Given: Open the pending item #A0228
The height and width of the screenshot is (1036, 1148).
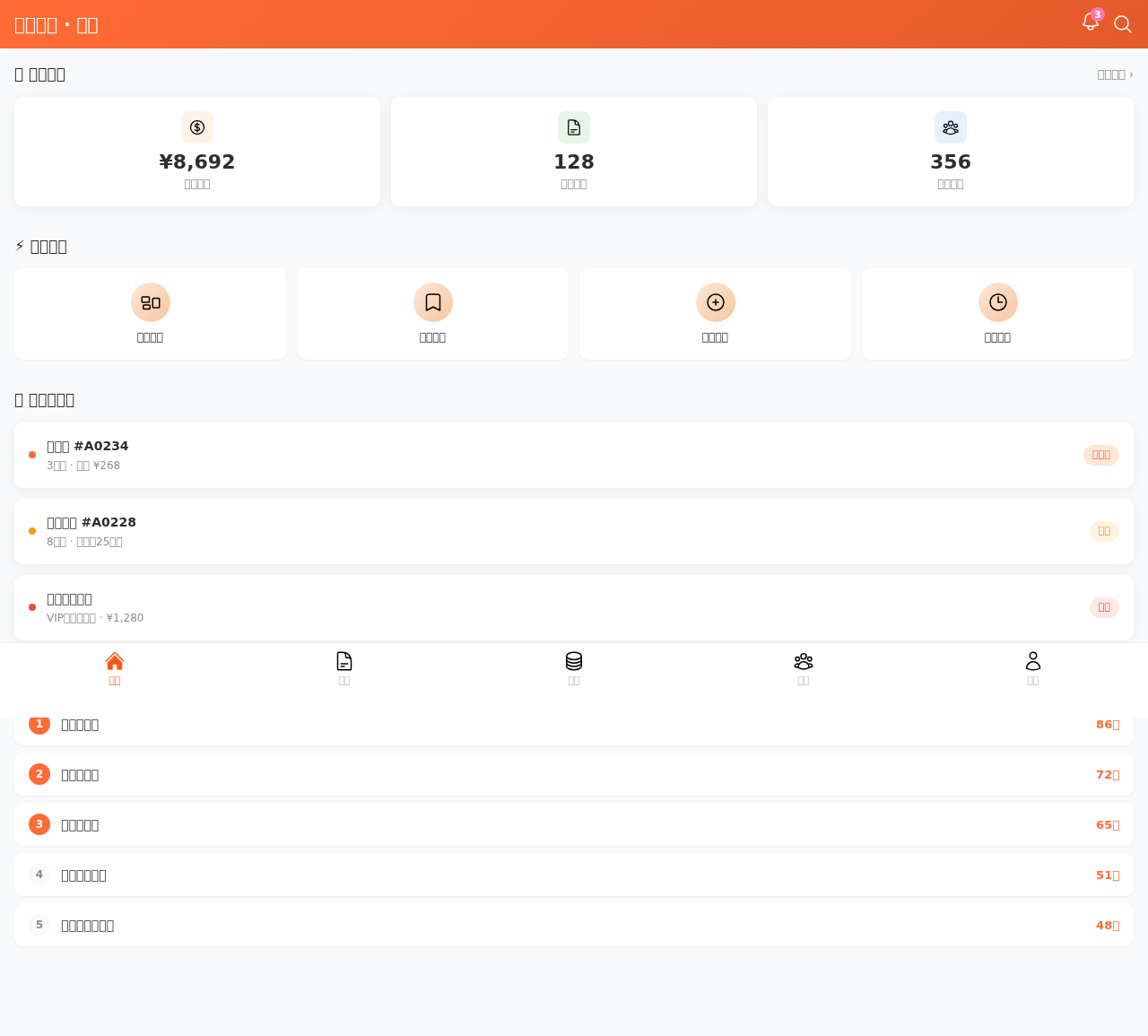Looking at the screenshot, I should pos(574,531).
